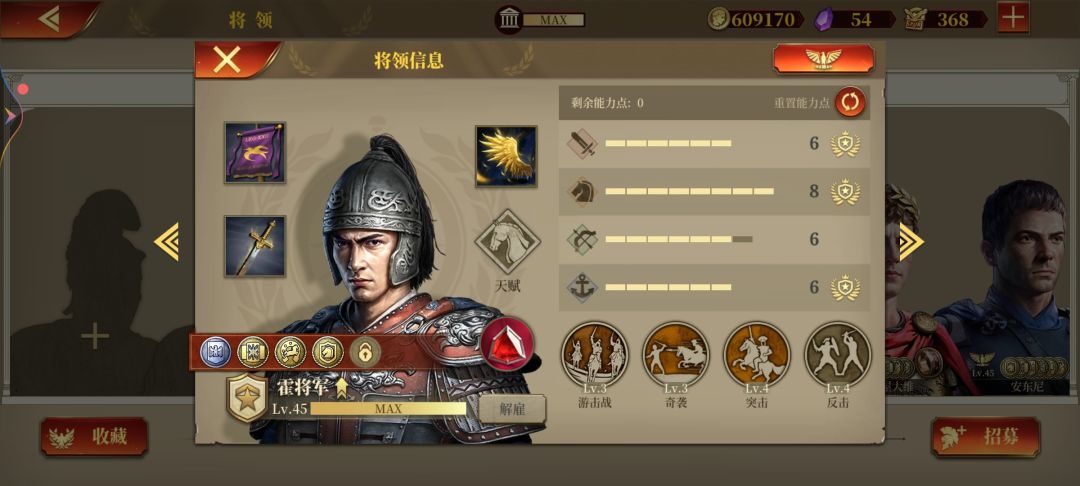Click the 招募 recruit button

pyautogui.click(x=986, y=436)
